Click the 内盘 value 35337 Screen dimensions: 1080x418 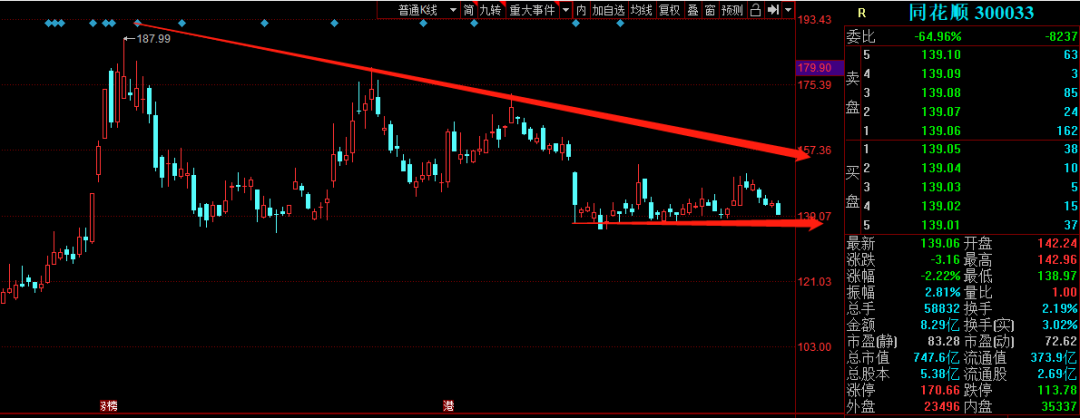click(x=1059, y=406)
